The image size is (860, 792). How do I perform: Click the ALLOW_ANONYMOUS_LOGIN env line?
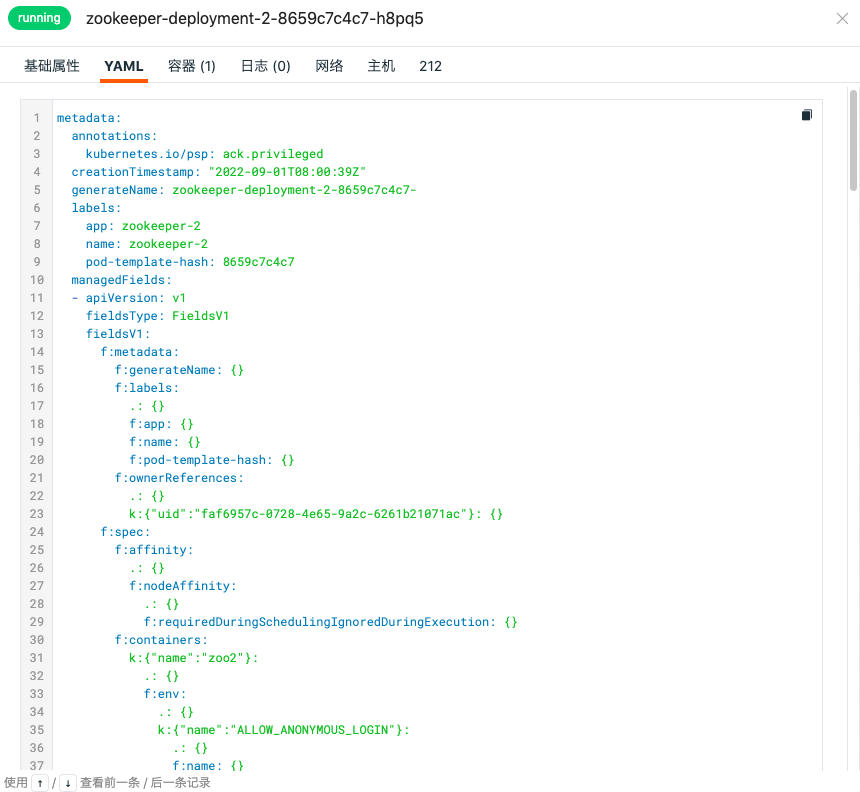[x=283, y=730]
